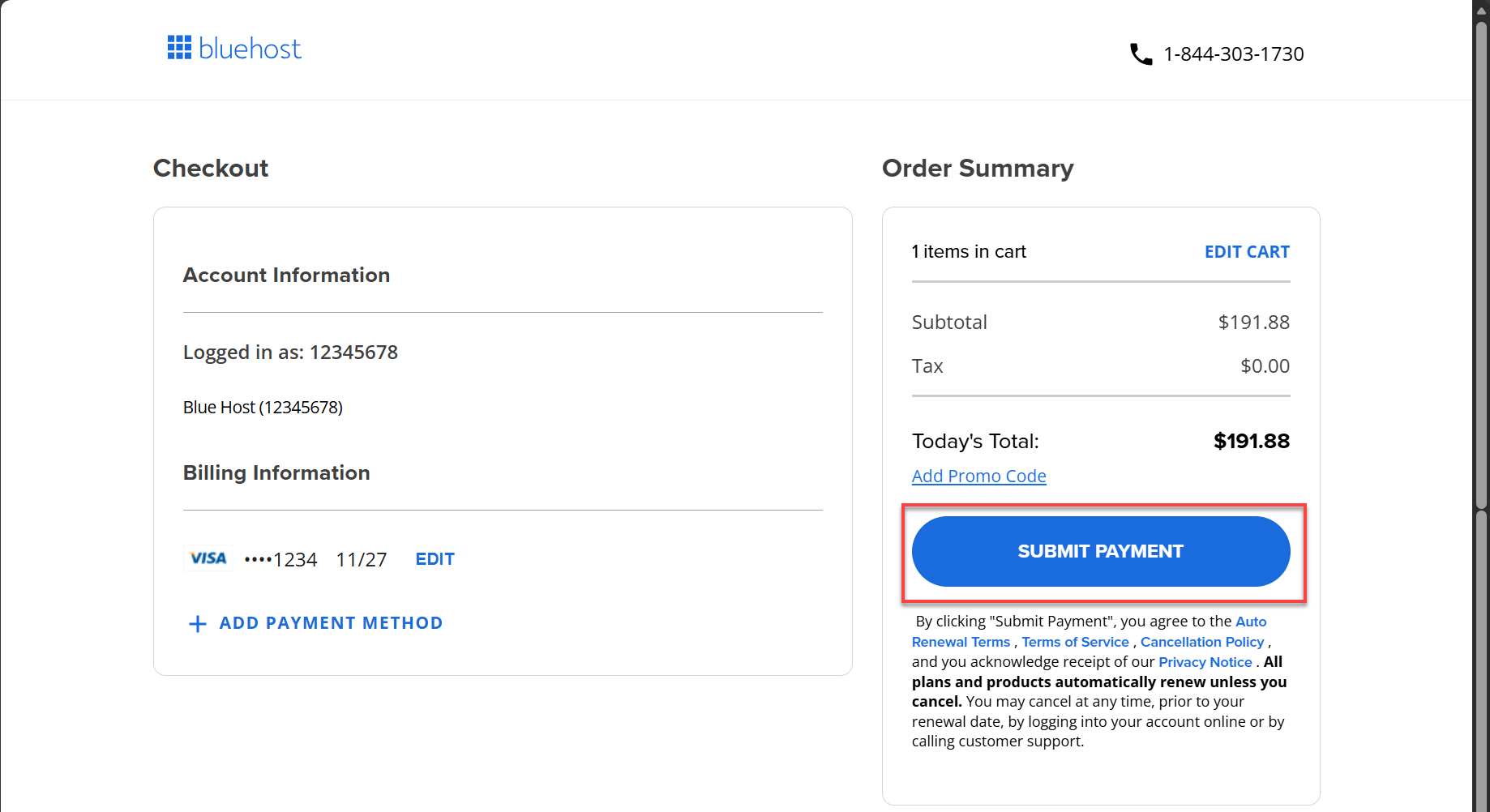1490x812 pixels.
Task: View the Terms of Service
Action: 1074,641
